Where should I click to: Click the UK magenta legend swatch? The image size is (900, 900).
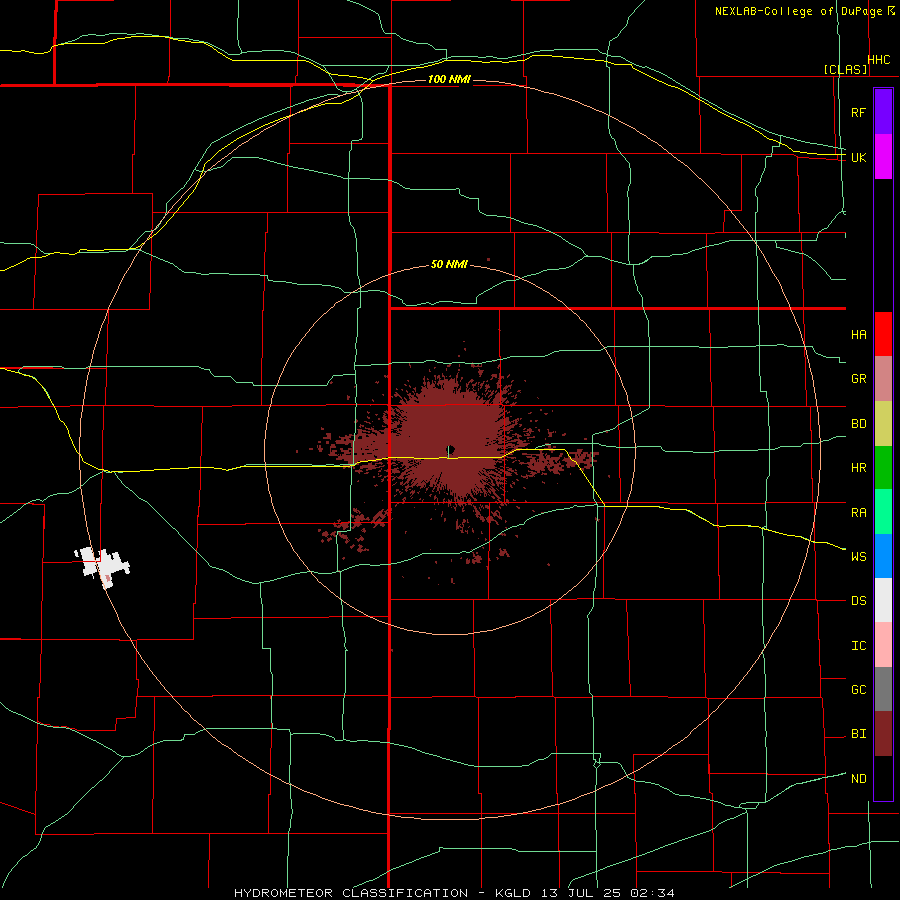point(883,157)
